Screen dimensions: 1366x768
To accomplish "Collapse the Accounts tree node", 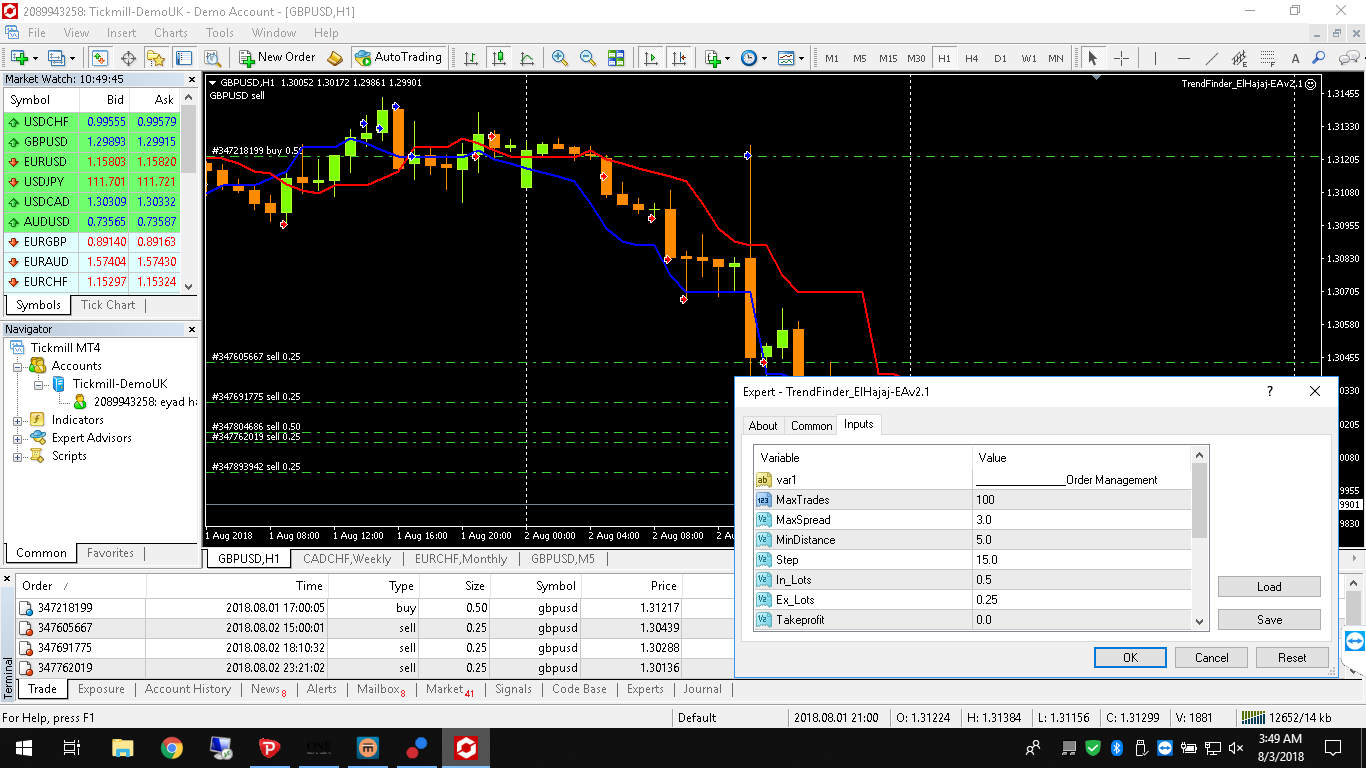I will (x=18, y=366).
